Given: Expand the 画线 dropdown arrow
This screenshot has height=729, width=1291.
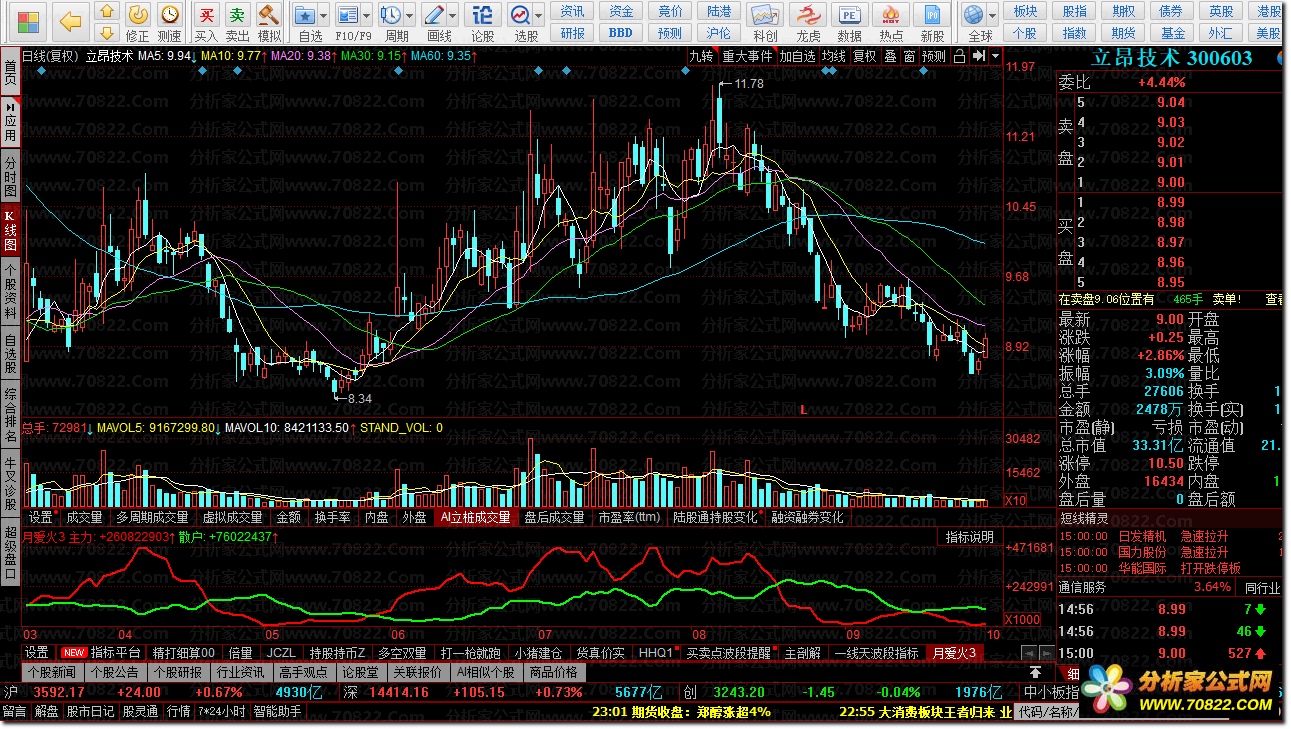Looking at the screenshot, I should tap(454, 14).
